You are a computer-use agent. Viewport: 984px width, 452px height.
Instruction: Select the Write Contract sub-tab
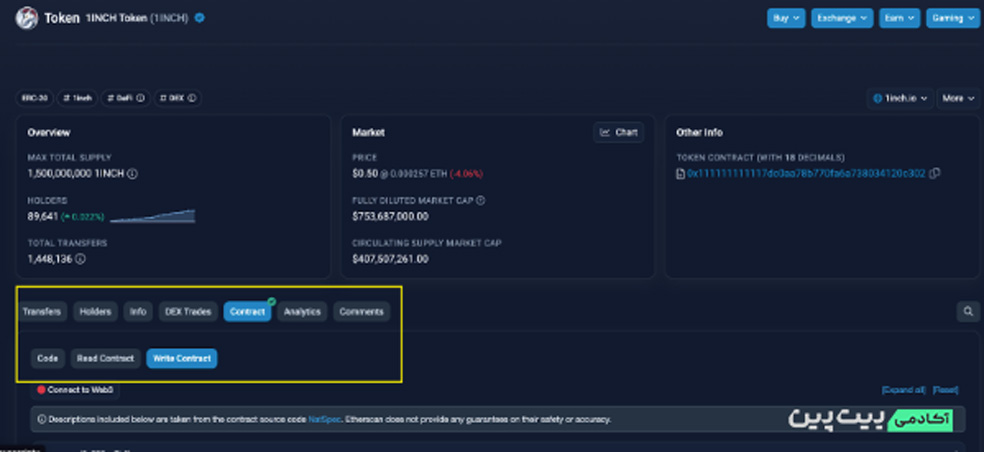(x=182, y=358)
